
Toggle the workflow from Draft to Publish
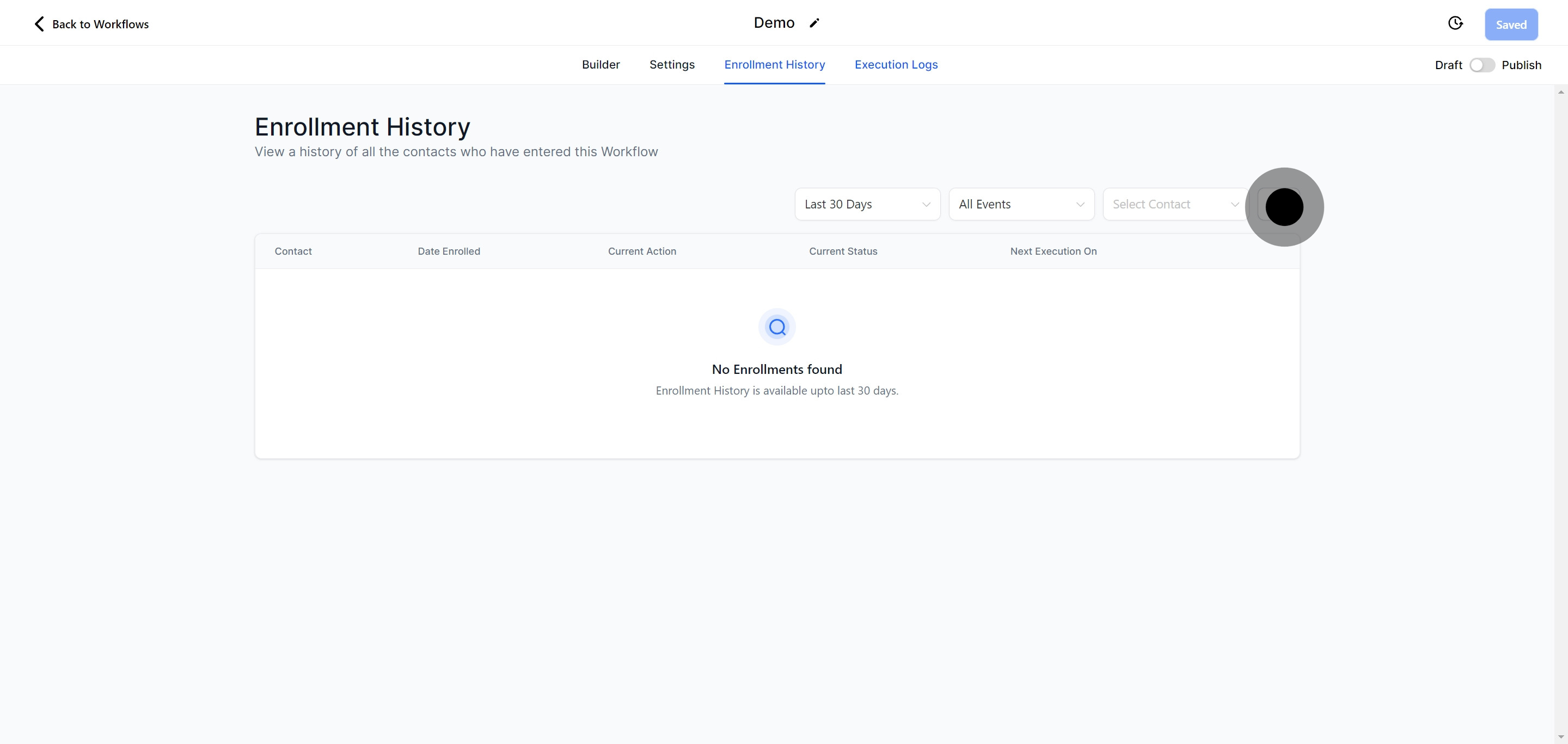click(x=1481, y=64)
